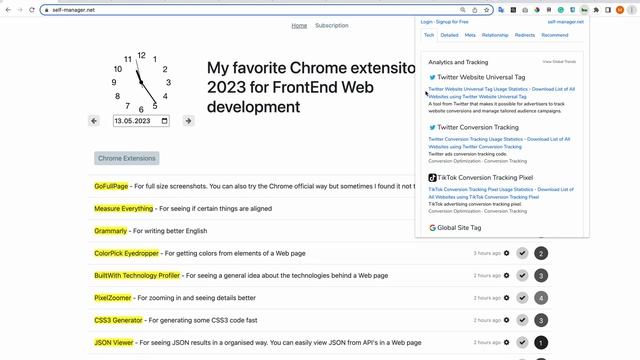Toggle done checkmark for ColorPick Eyedropper
The height and width of the screenshot is (360, 640).
522,253
